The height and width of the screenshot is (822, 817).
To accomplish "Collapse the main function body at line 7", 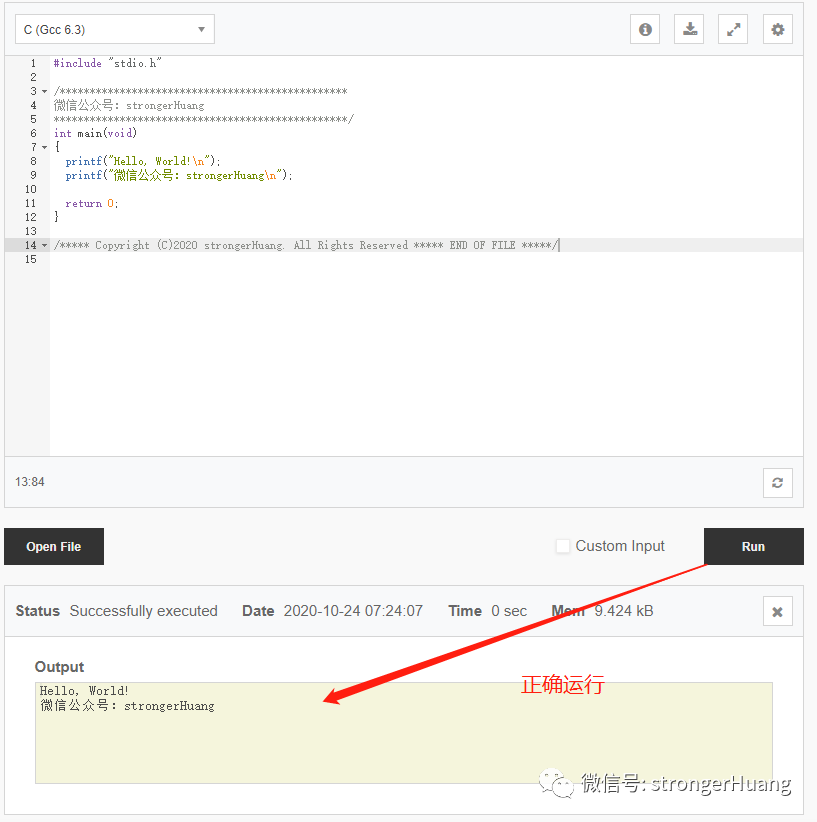I will point(45,147).
